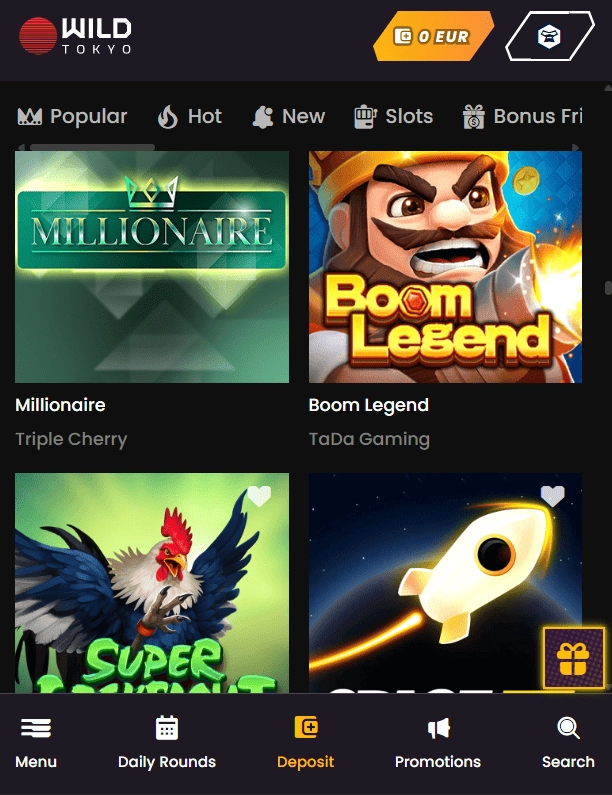Select the Popular category tab
612x795 pixels.
click(x=73, y=117)
